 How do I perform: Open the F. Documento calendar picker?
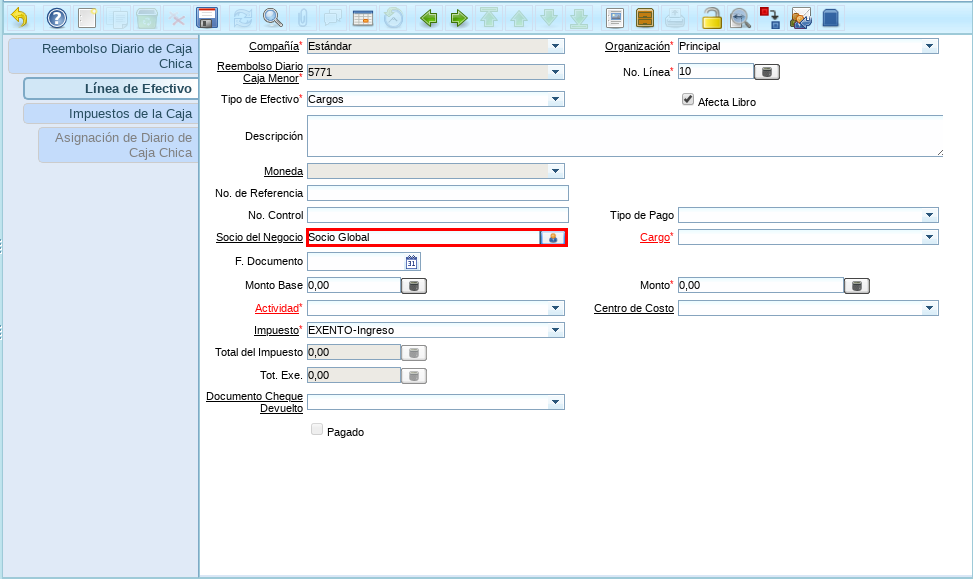pos(411,262)
